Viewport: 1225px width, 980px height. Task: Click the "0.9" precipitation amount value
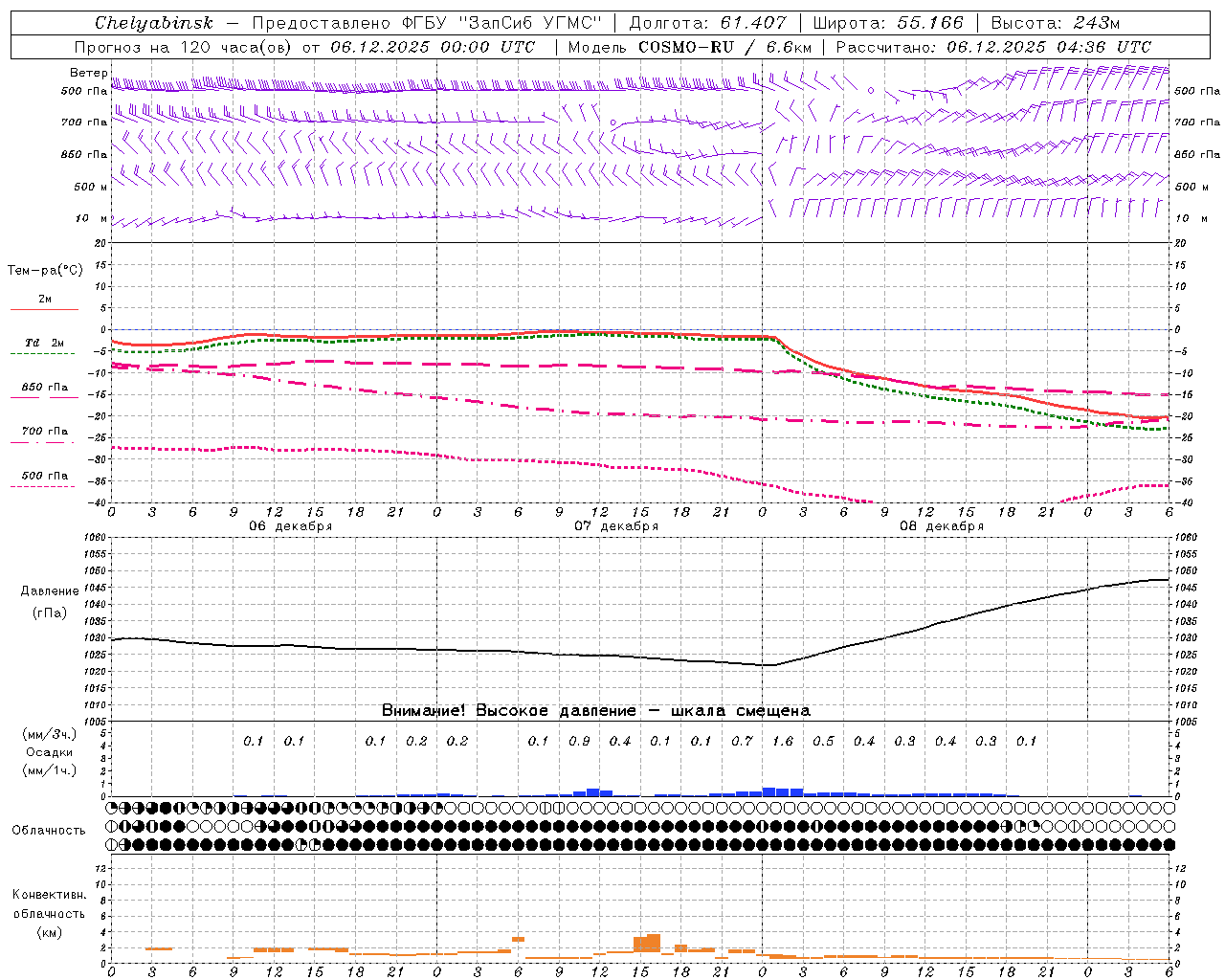pyautogui.click(x=579, y=741)
